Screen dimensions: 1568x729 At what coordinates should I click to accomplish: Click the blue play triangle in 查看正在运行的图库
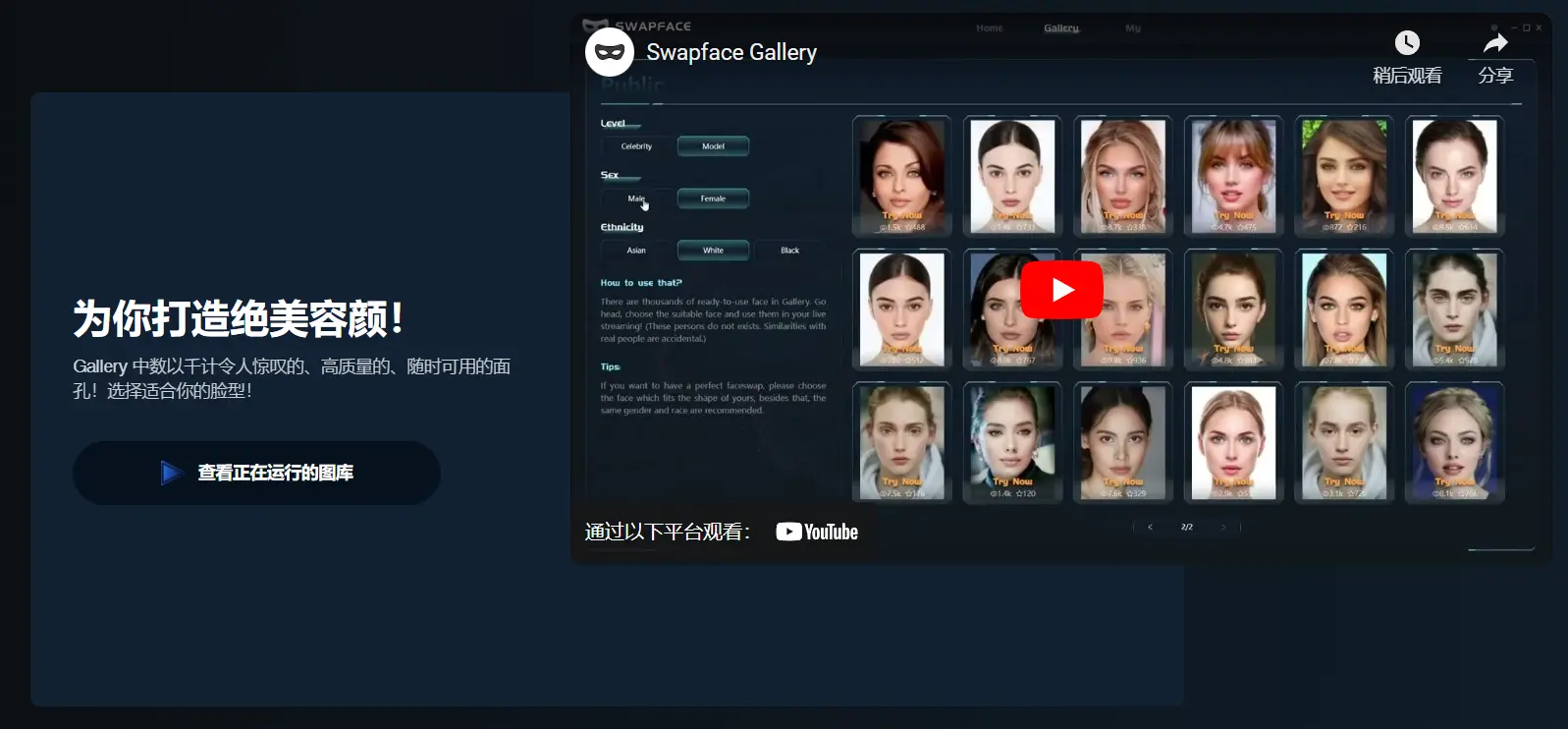(x=172, y=473)
